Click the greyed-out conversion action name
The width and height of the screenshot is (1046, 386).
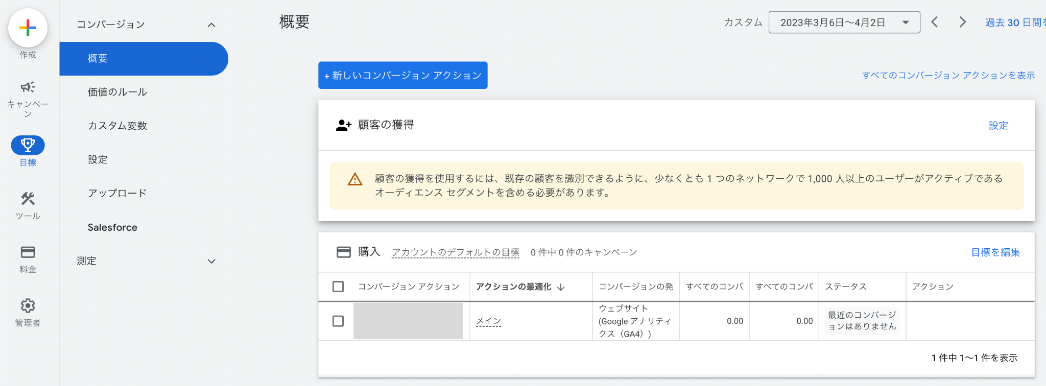(408, 321)
